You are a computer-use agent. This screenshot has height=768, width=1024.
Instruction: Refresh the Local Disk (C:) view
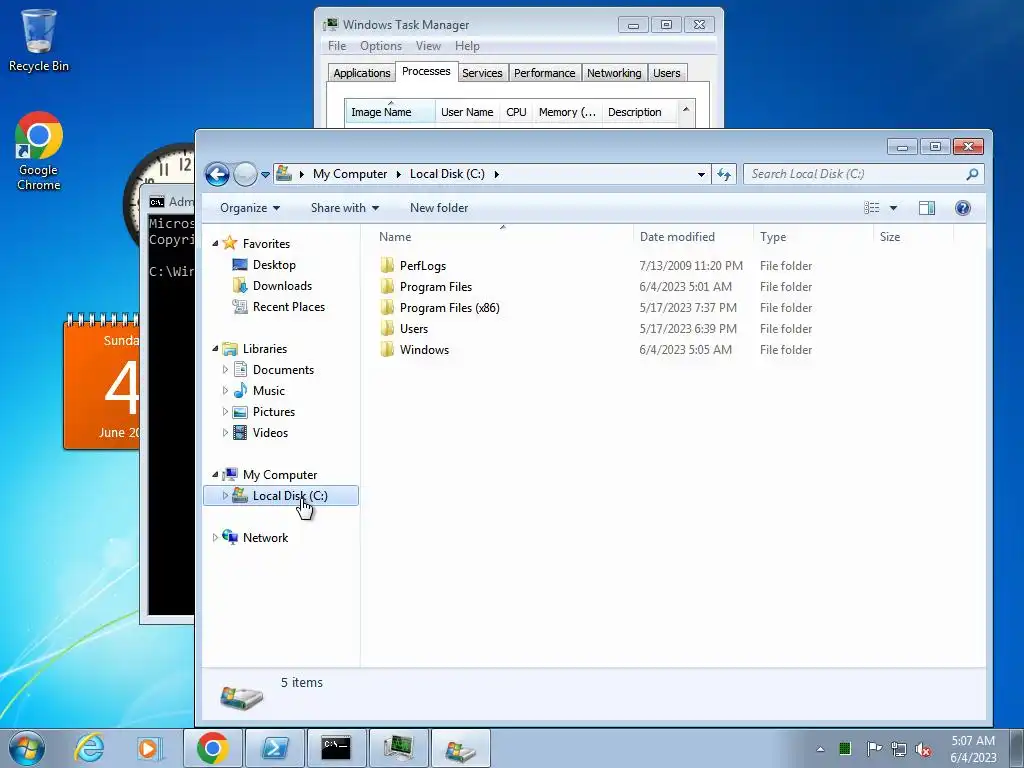[724, 174]
